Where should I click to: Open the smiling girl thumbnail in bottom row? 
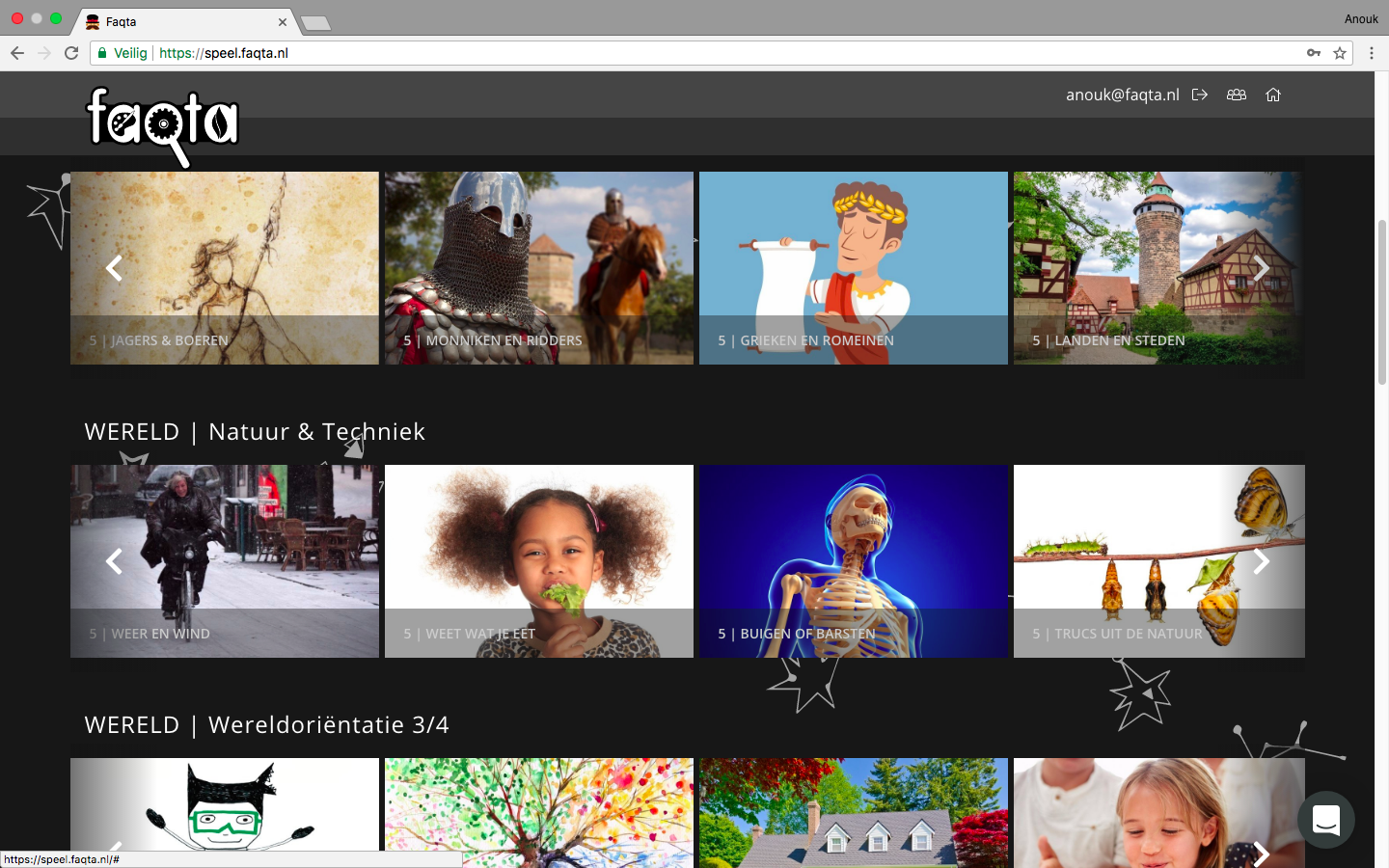(x=1159, y=813)
